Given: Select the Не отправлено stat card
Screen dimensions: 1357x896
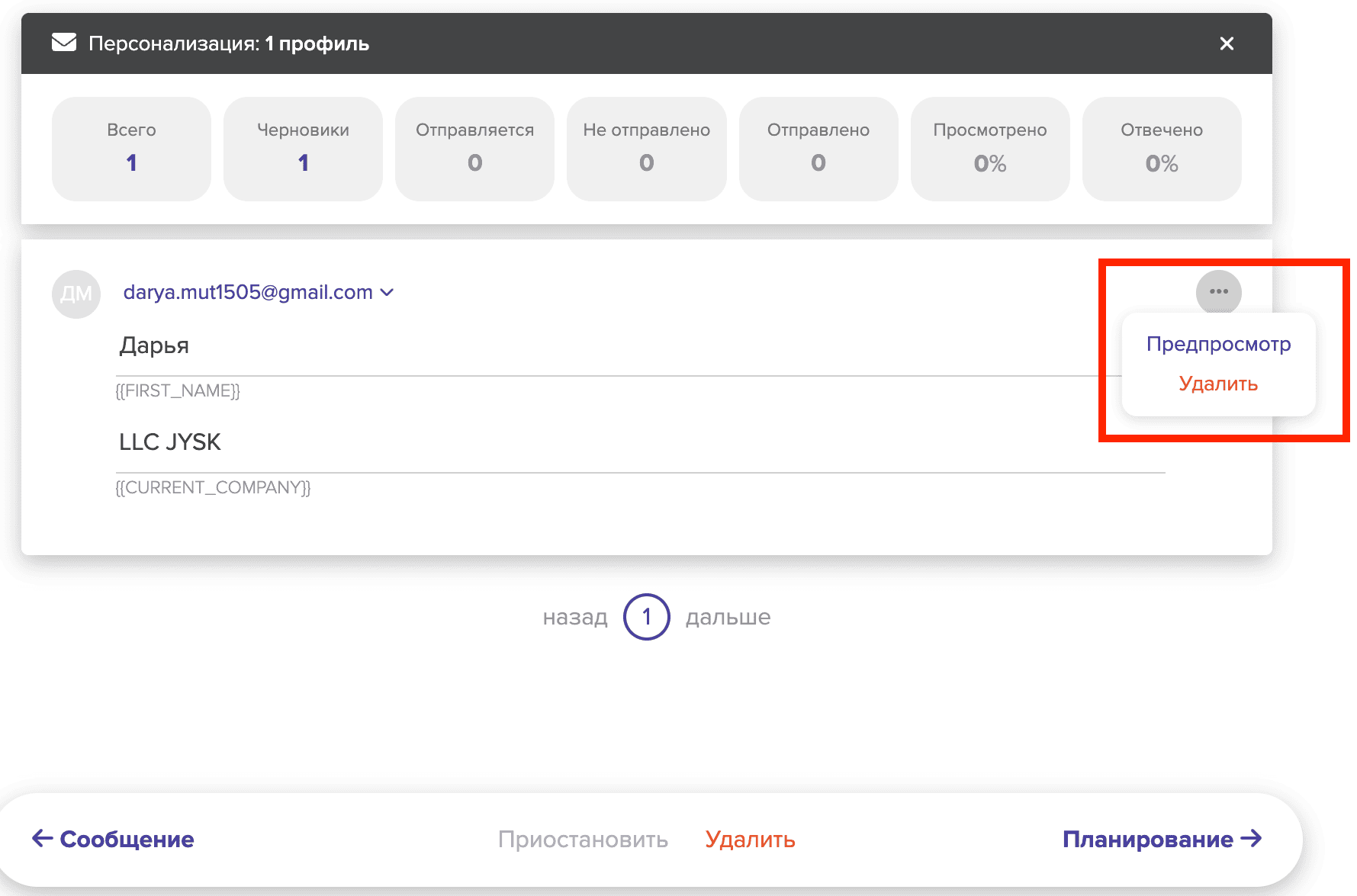Looking at the screenshot, I should coord(646,149).
